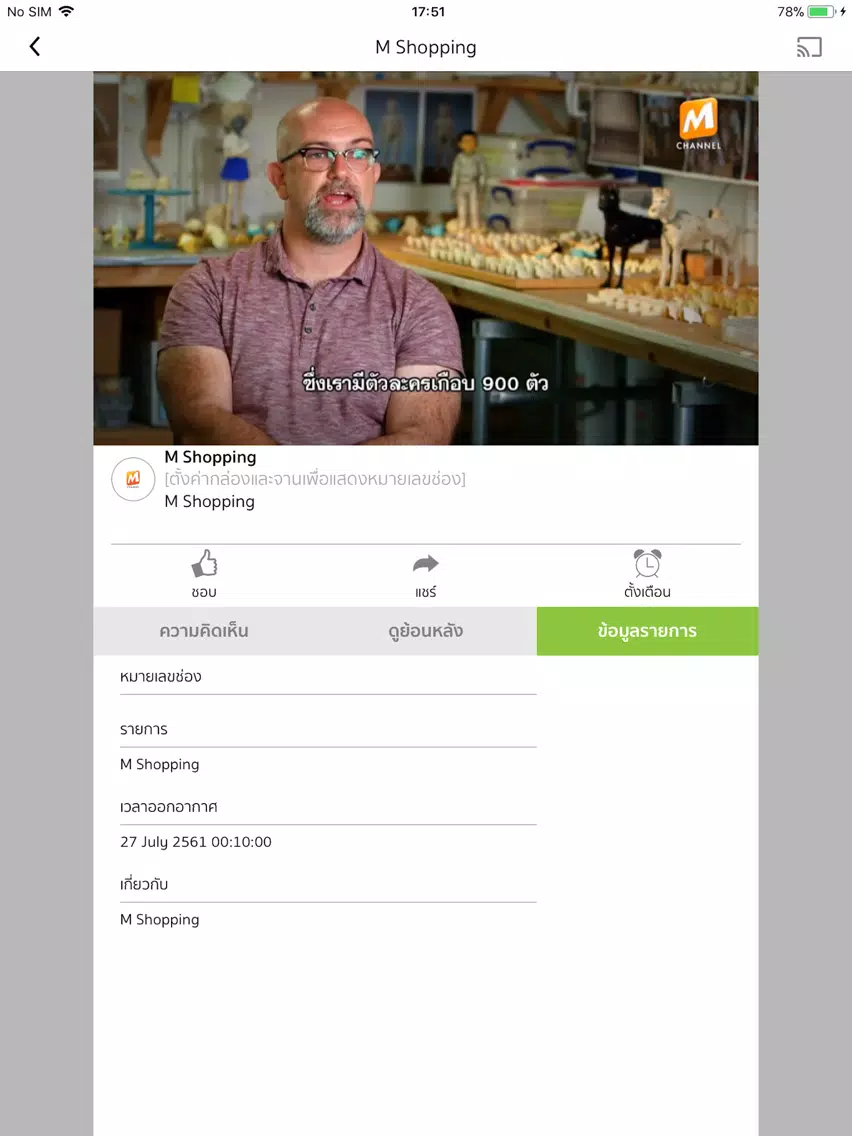852x1136 pixels.
Task: Tap the bold M Shopping channel title
Action: click(210, 457)
